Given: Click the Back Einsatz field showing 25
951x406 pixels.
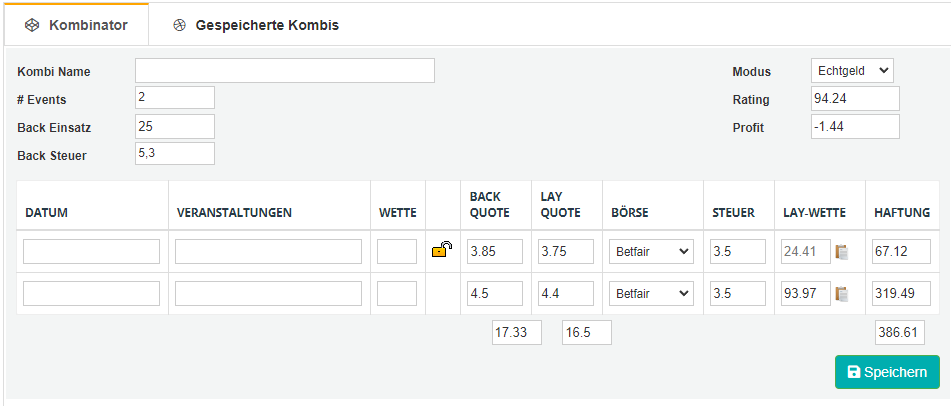Looking at the screenshot, I should [175, 126].
